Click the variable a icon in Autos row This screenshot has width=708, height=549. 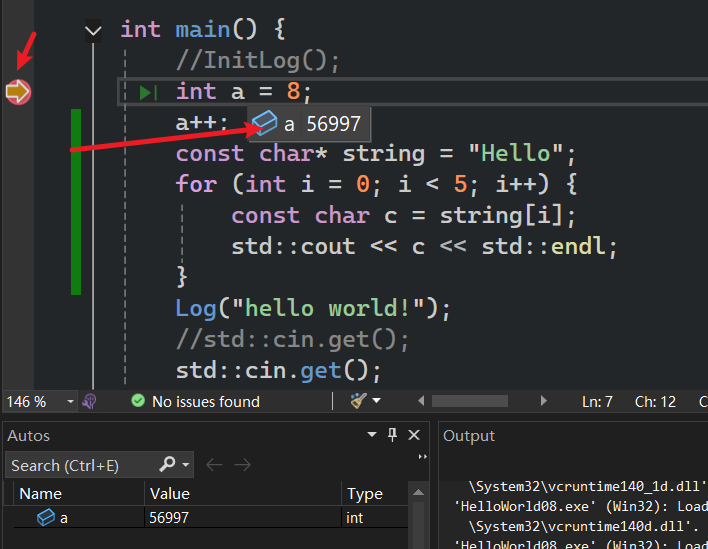pos(45,518)
